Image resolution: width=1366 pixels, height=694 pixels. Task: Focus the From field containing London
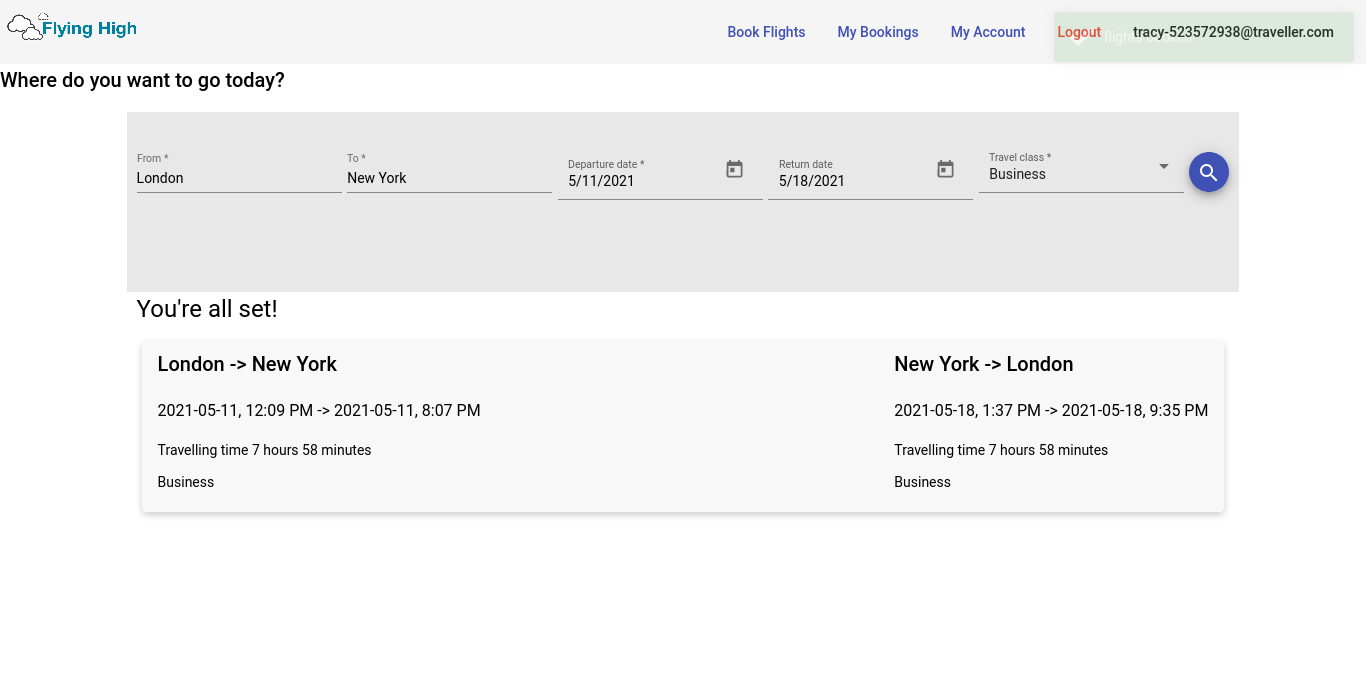239,178
